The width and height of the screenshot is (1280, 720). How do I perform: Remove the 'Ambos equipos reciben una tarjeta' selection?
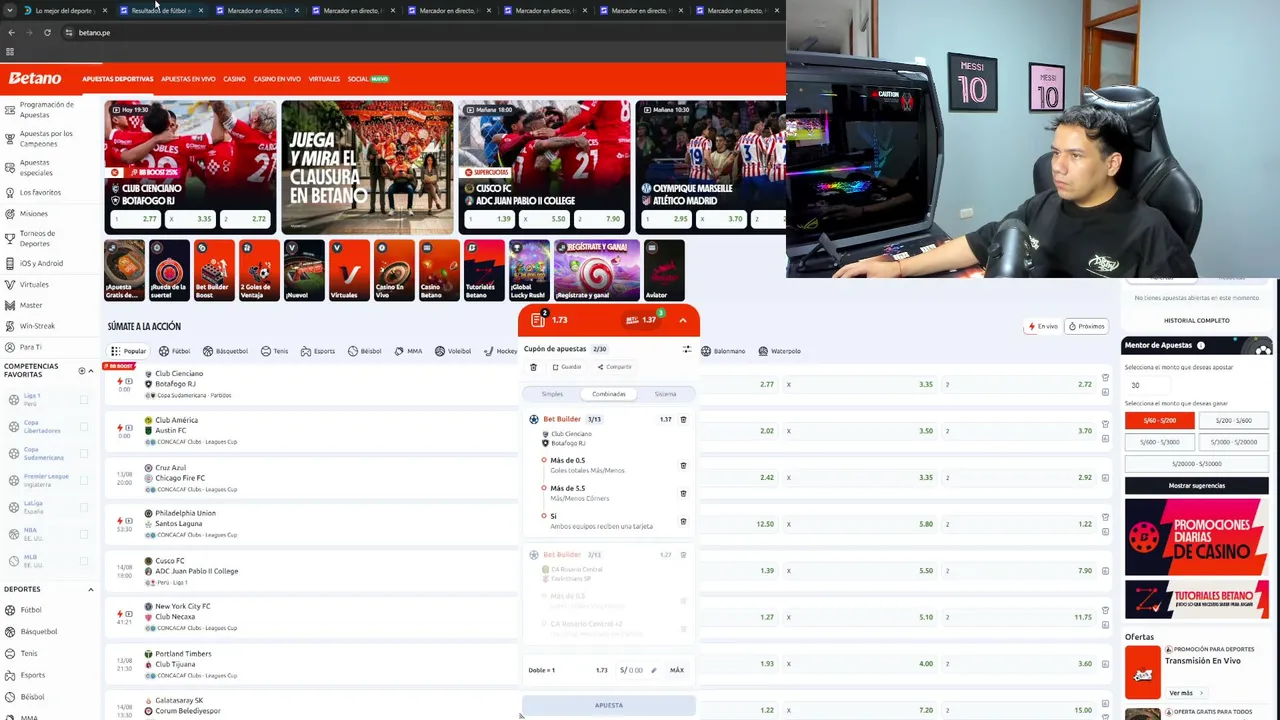683,521
